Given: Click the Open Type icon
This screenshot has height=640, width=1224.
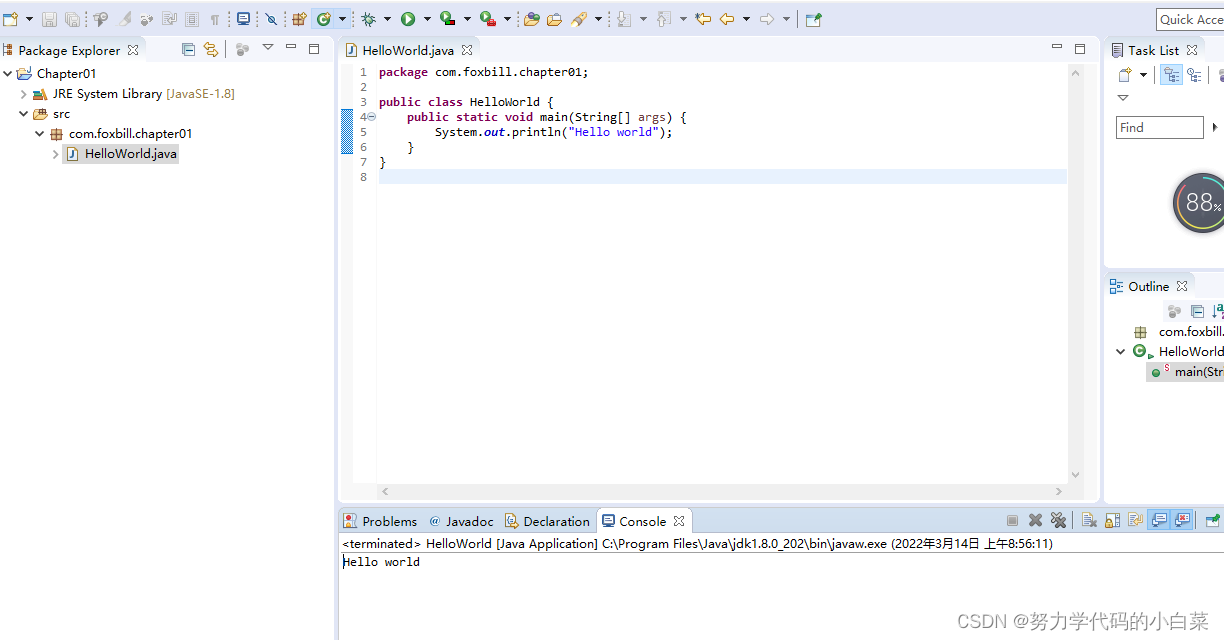Looking at the screenshot, I should click(532, 19).
